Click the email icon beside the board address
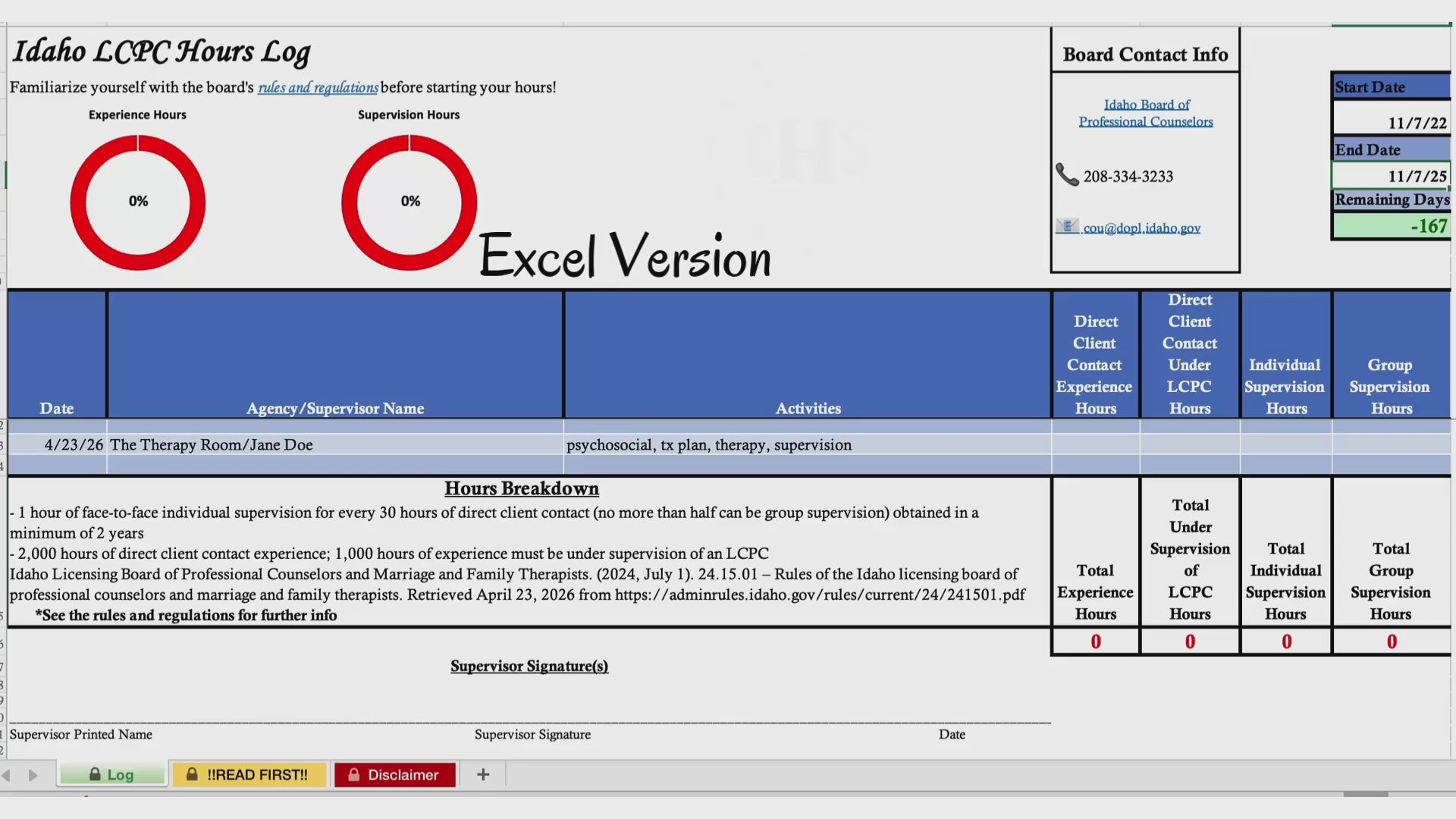Screen dimensions: 1456x819 (x=1067, y=226)
